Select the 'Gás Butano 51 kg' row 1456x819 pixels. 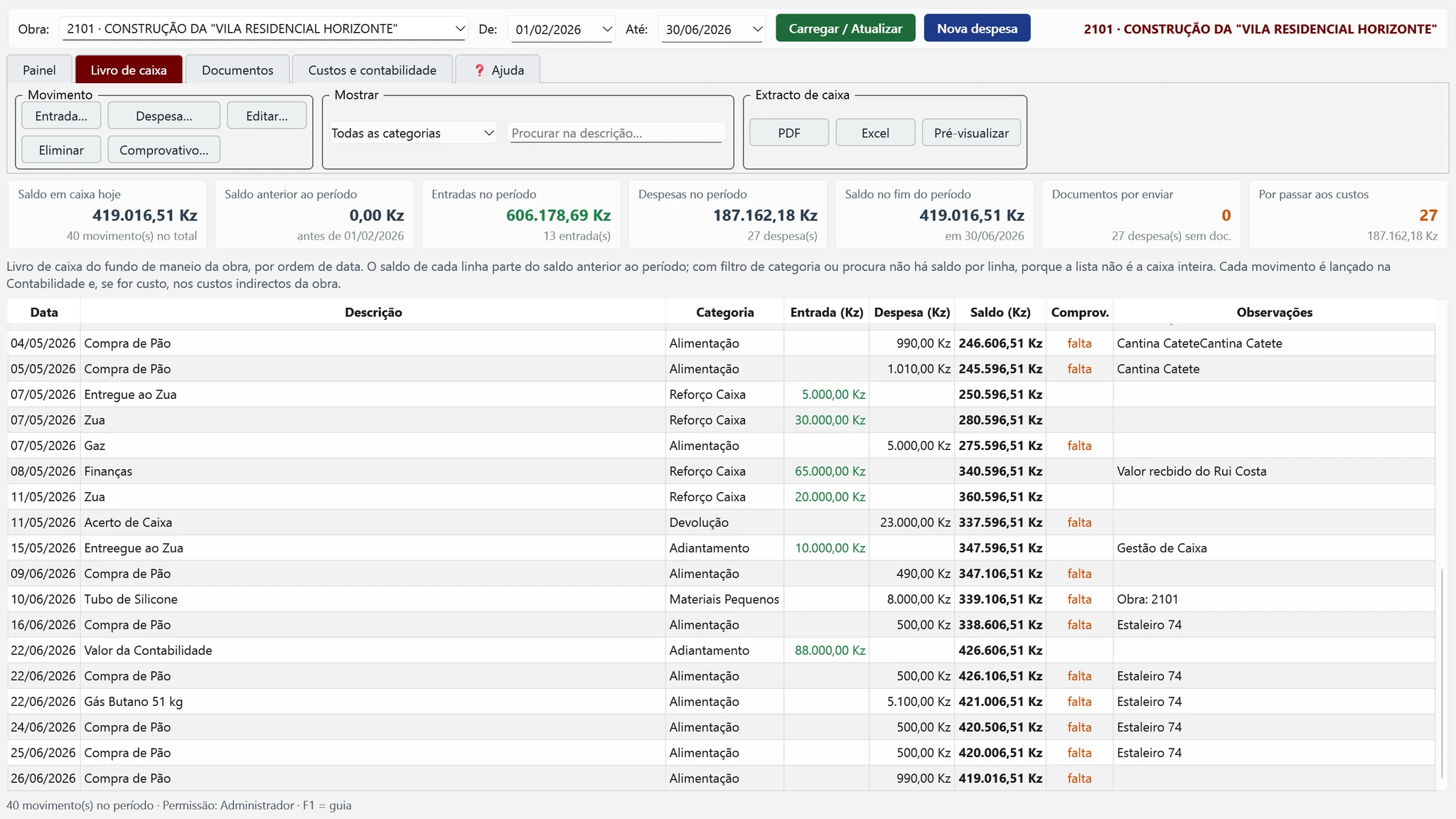click(721, 702)
